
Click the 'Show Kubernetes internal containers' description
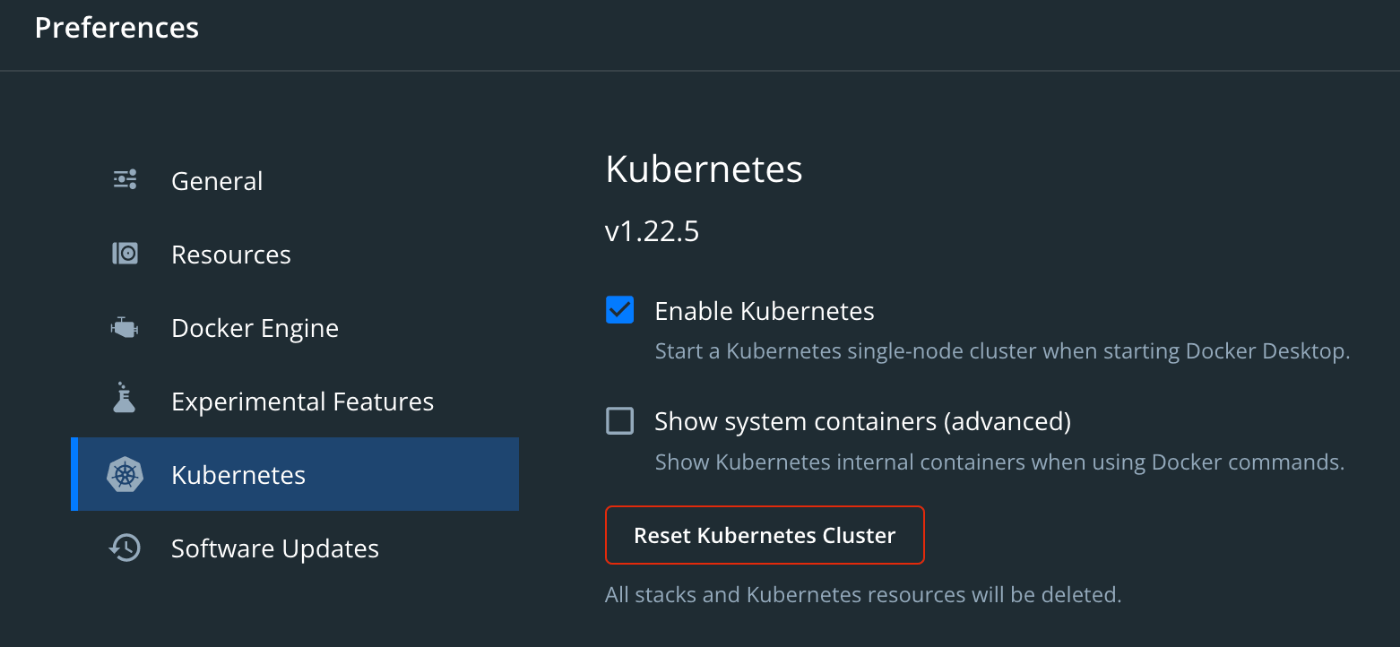point(999,463)
